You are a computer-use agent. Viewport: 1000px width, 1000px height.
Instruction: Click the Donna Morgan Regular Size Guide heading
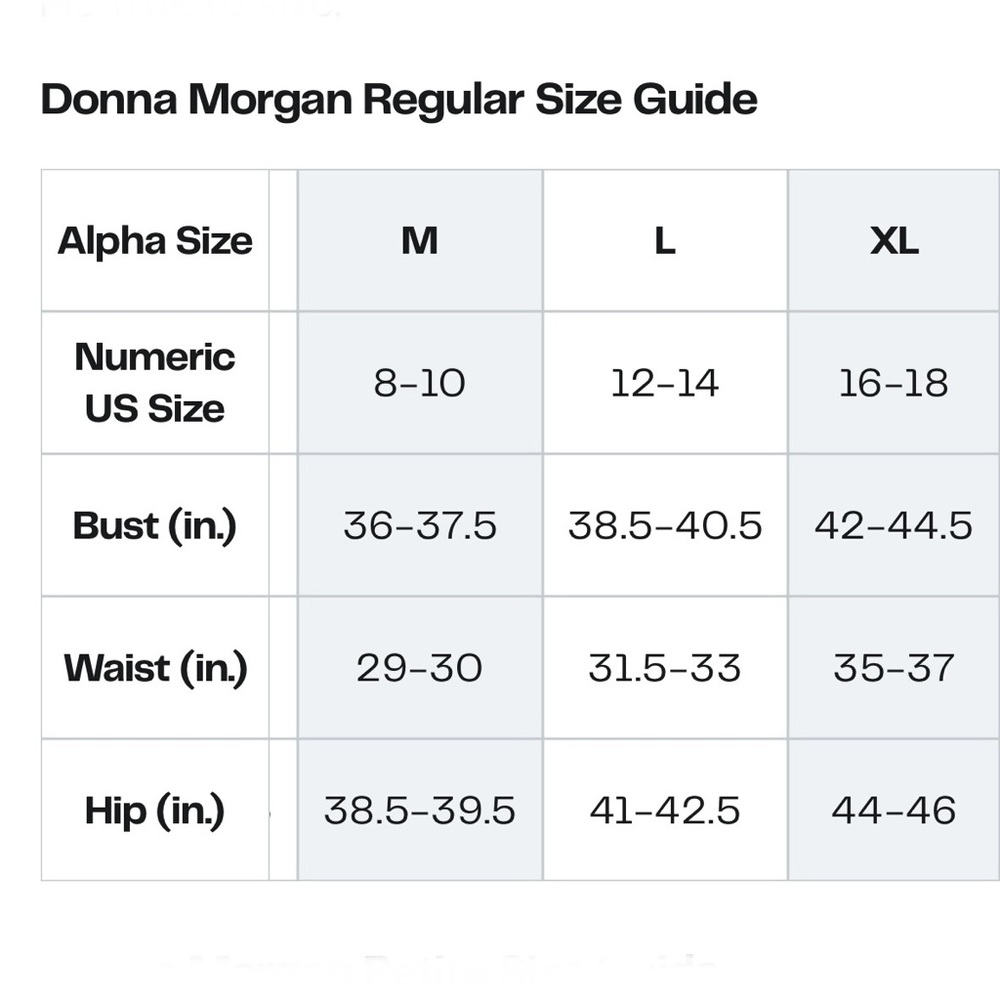(x=399, y=99)
